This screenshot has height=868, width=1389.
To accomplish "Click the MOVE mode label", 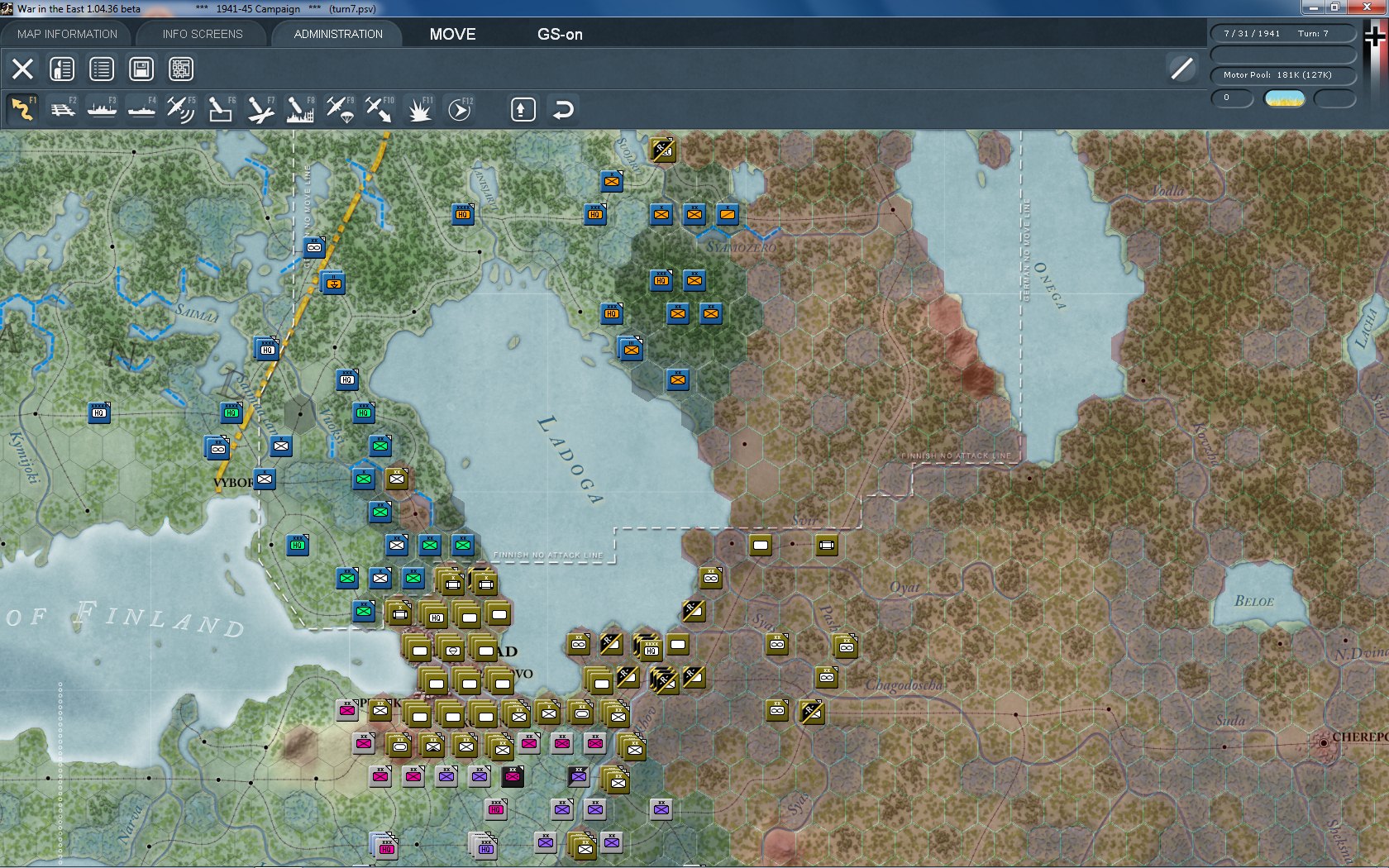I will pos(452,34).
